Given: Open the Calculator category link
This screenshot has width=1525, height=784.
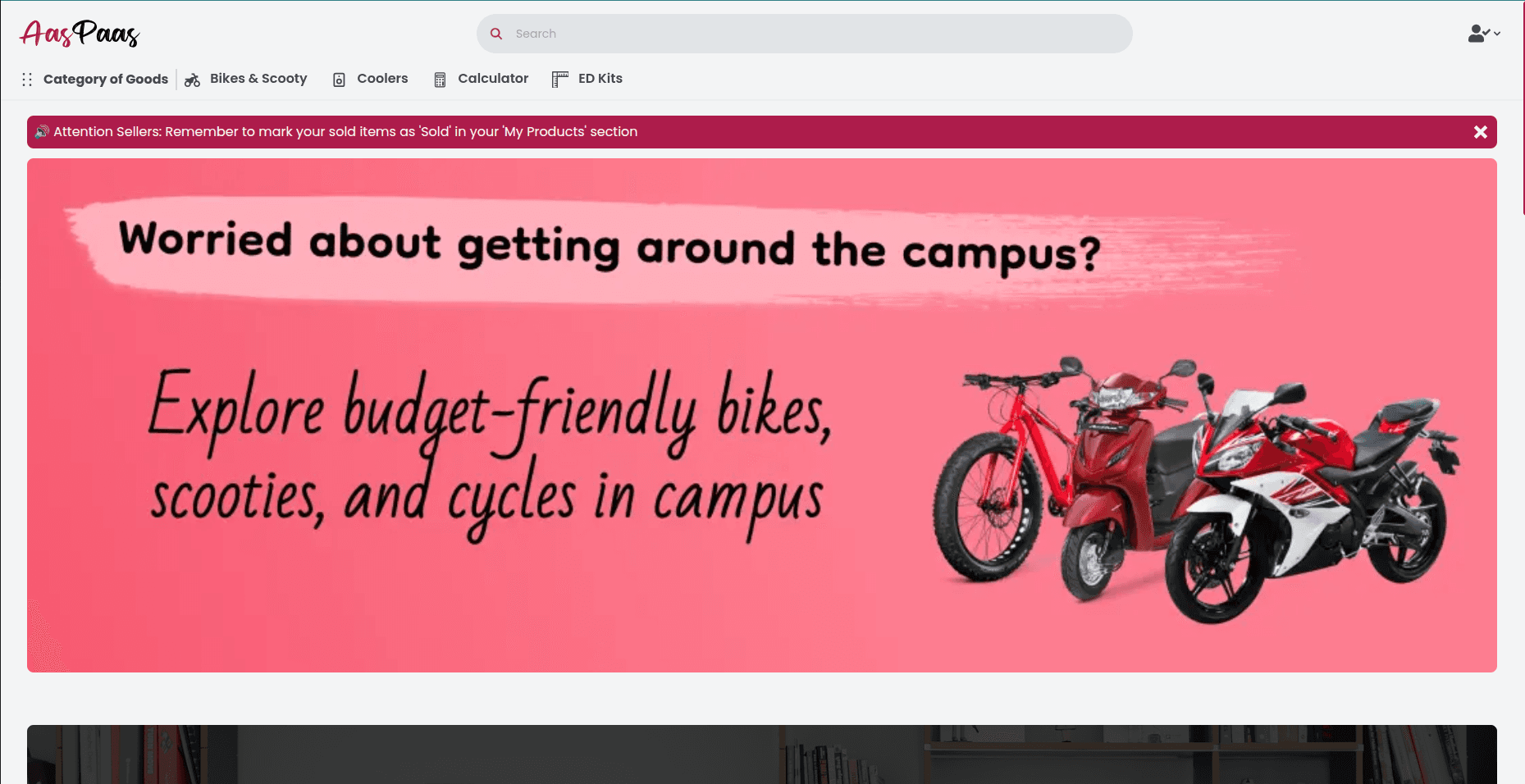Looking at the screenshot, I should click(x=492, y=79).
